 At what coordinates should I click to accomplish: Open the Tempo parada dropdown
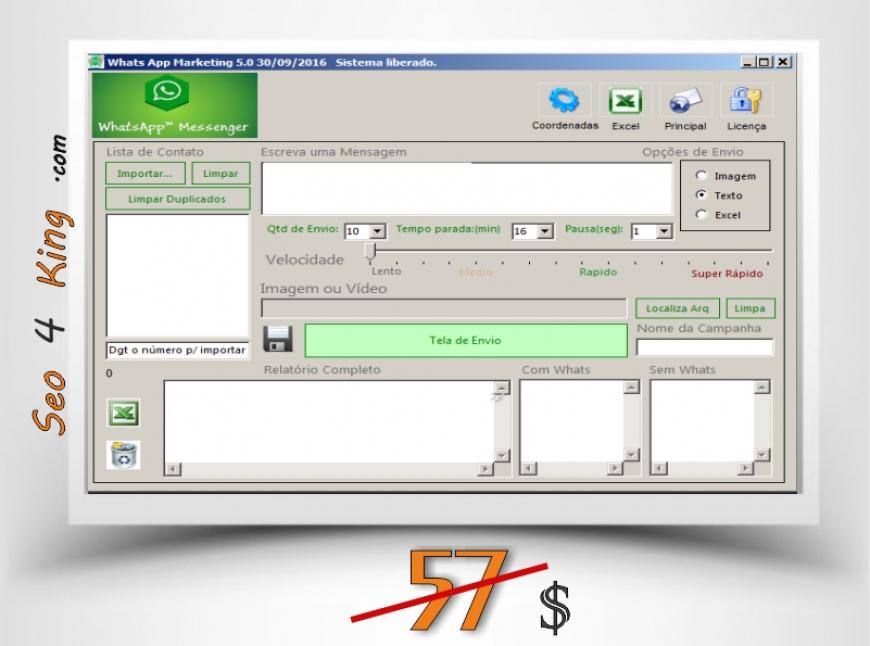545,231
